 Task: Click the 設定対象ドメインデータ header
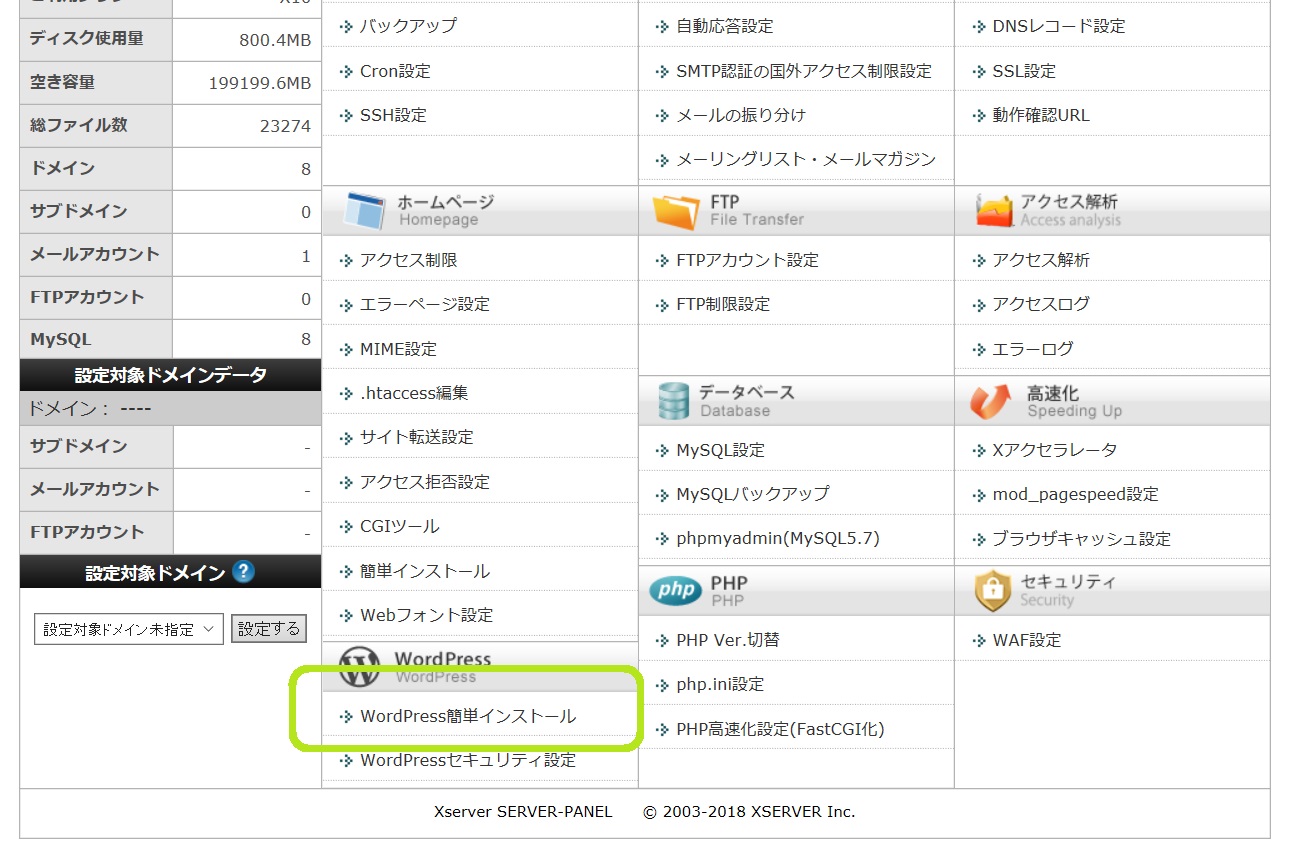[170, 375]
